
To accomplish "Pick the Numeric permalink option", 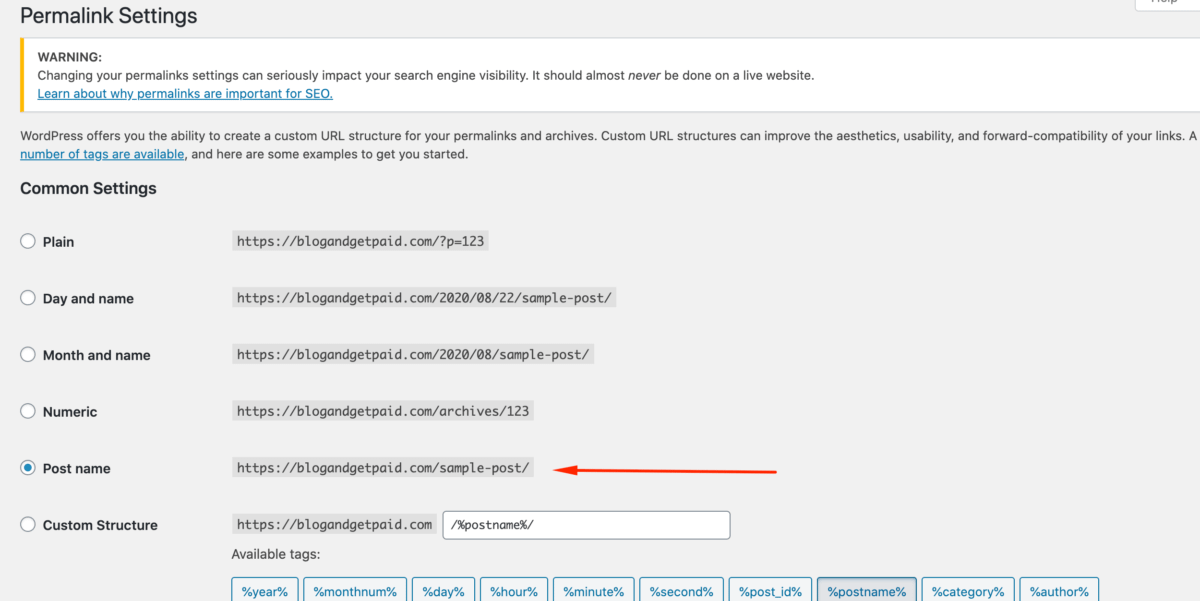I will click(x=27, y=411).
